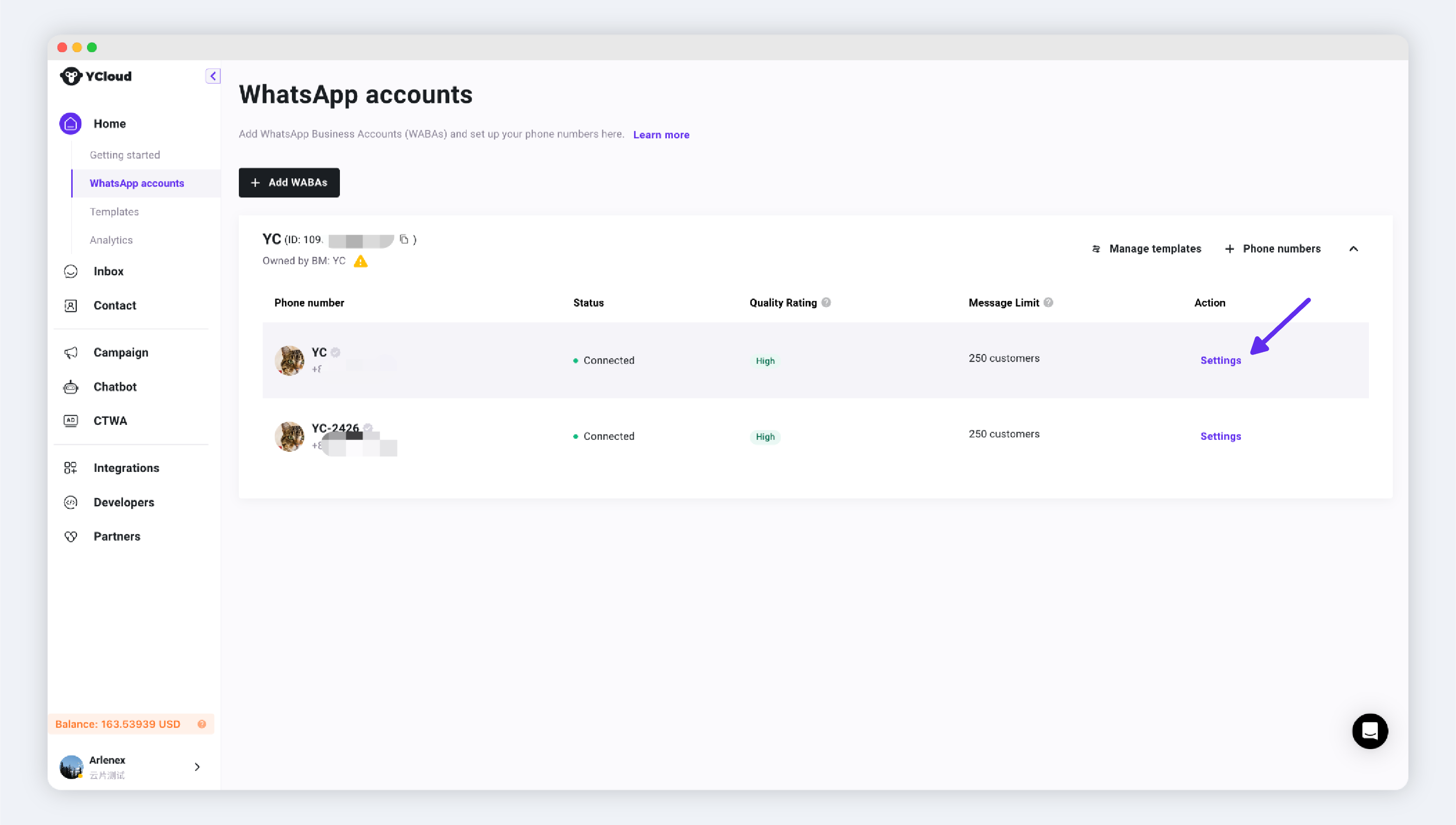Click the YC phone number avatar thumbnail

coord(289,361)
